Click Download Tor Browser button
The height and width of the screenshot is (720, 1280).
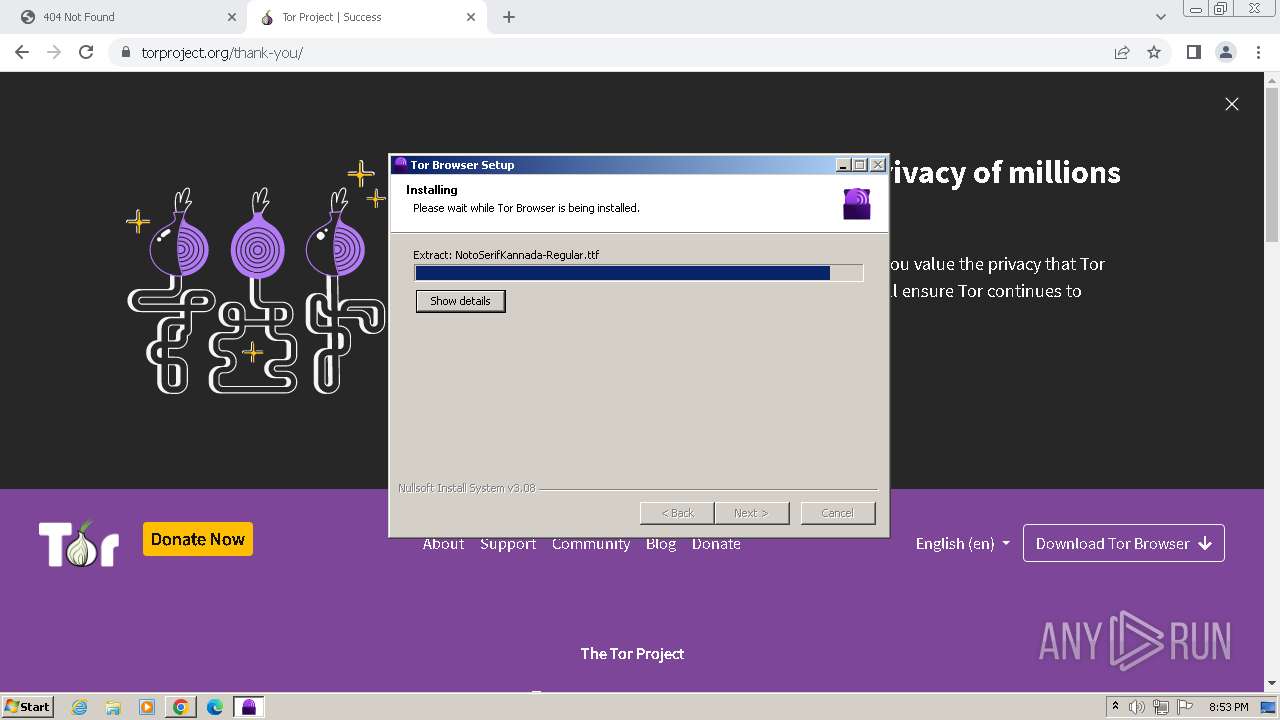click(x=1124, y=544)
